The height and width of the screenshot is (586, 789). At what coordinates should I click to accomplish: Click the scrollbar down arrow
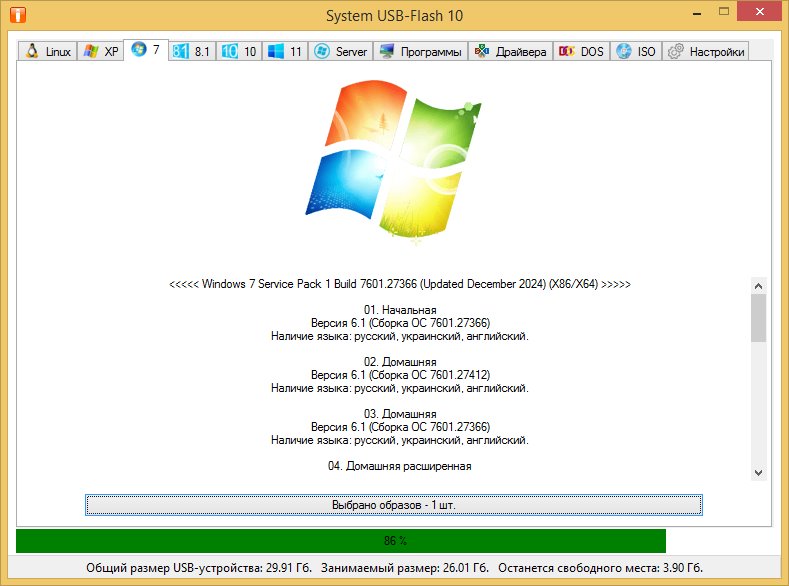click(x=758, y=472)
